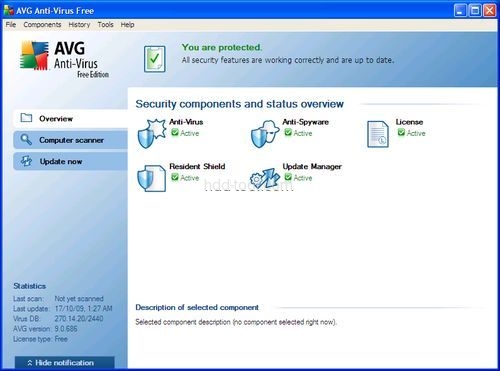Open the History menu
Image resolution: width=500 pixels, height=371 pixels.
coord(79,25)
